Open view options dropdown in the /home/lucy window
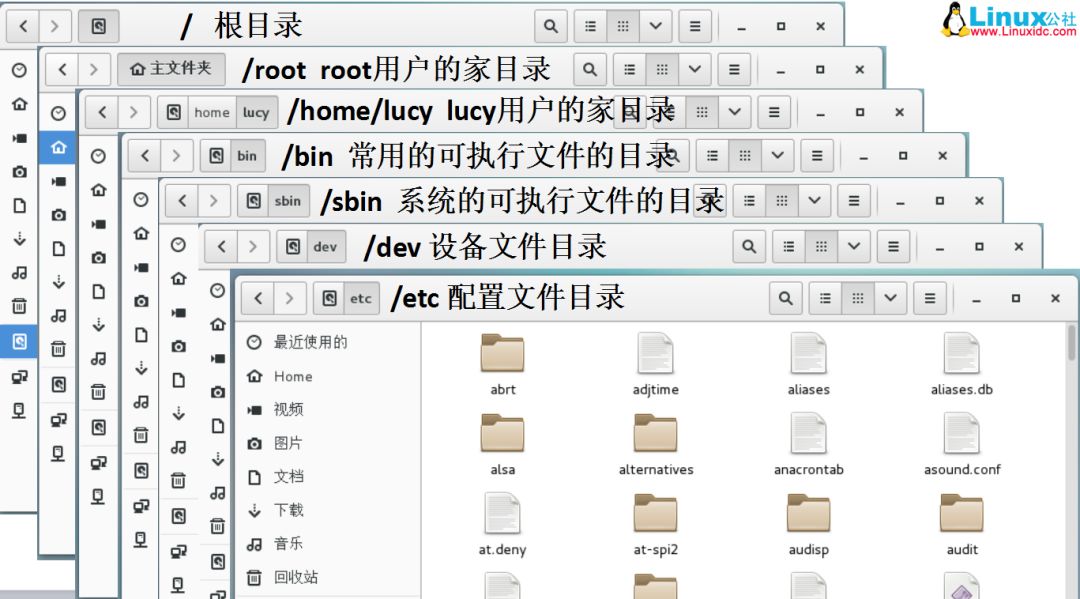 (x=734, y=112)
